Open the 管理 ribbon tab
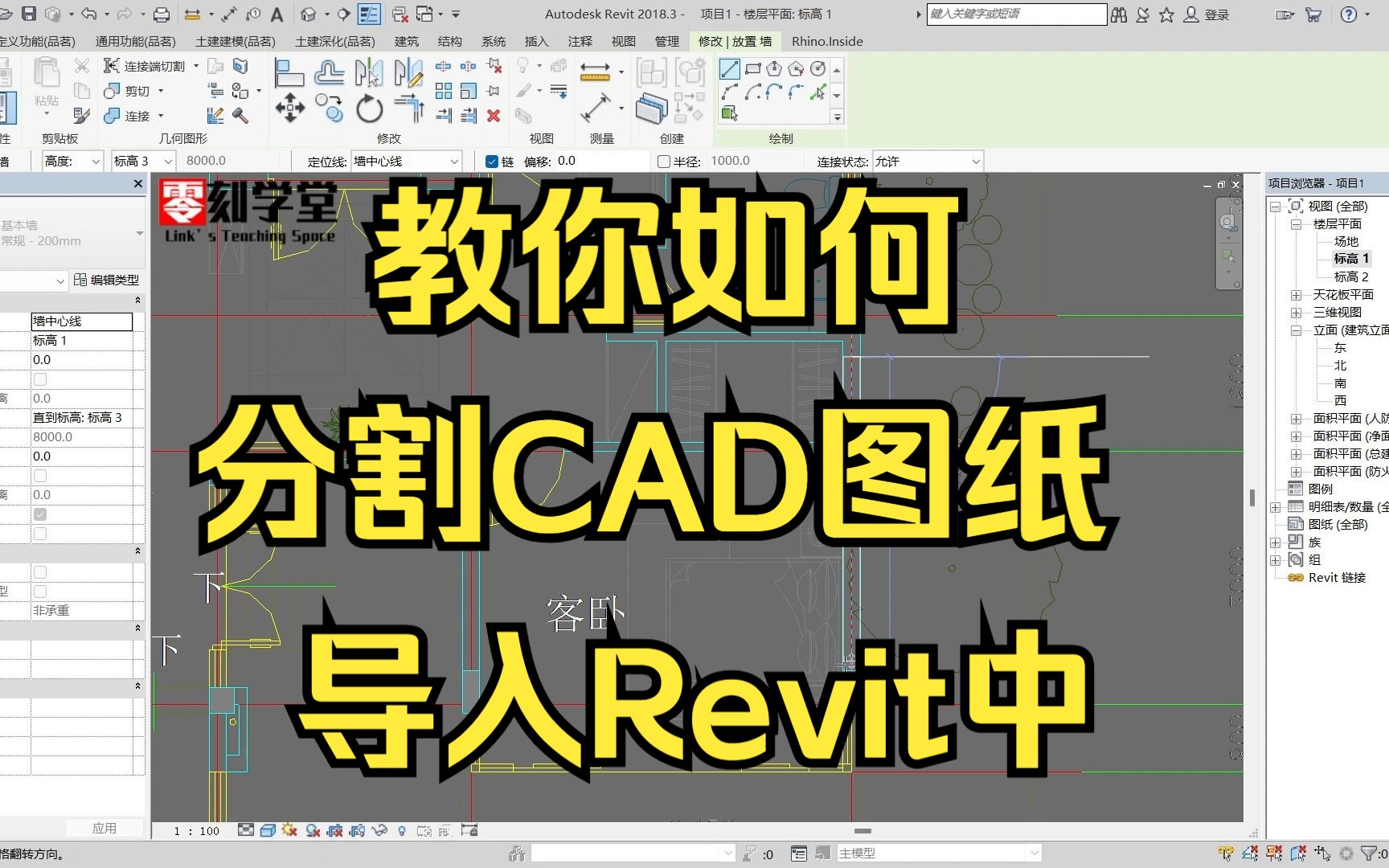This screenshot has width=1389, height=868. [x=666, y=41]
